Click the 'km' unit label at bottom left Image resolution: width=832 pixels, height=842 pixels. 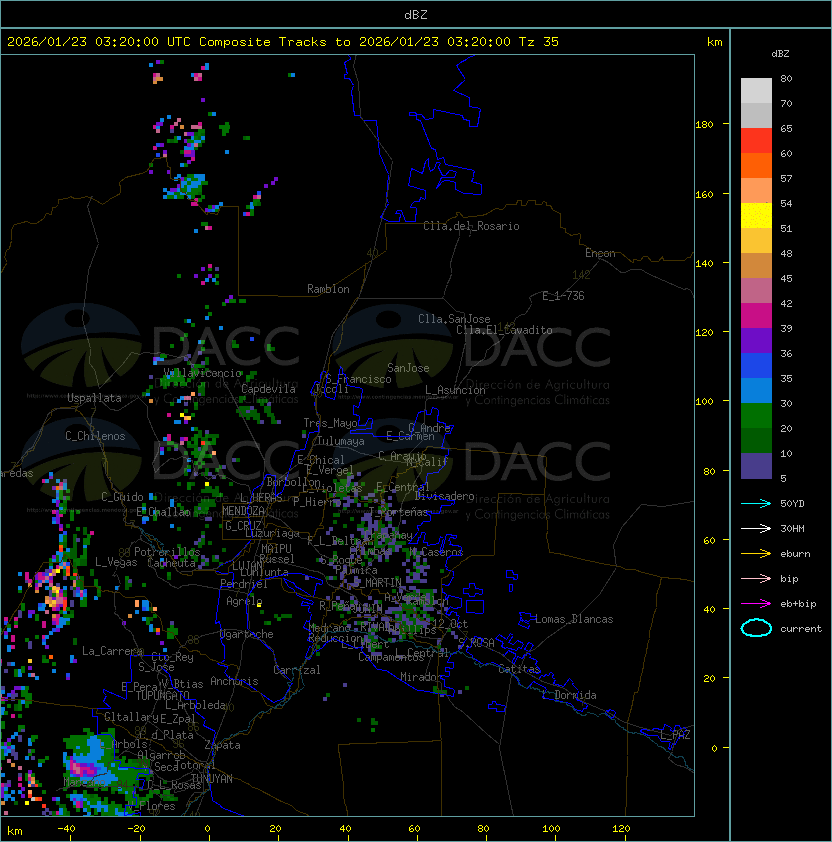tap(15, 831)
